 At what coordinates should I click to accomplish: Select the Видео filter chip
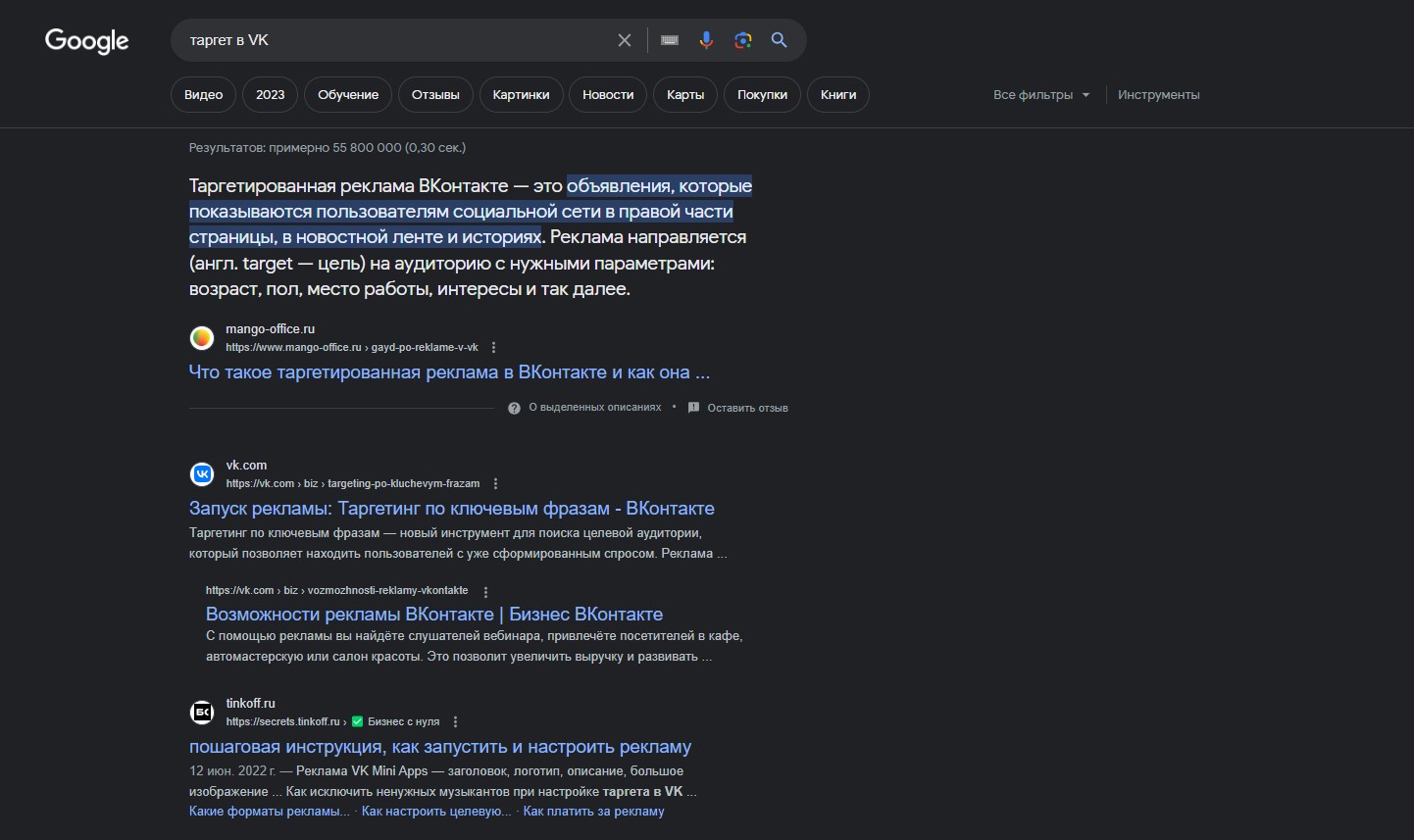click(x=204, y=95)
